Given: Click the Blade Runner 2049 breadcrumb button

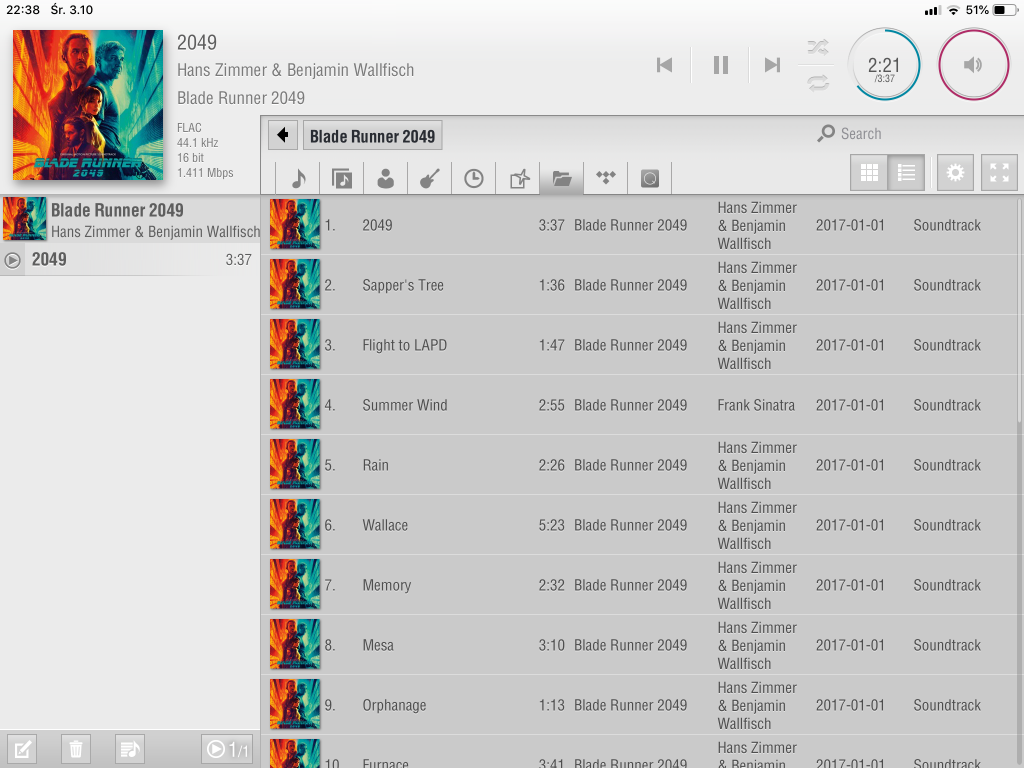Looking at the screenshot, I should (x=372, y=136).
